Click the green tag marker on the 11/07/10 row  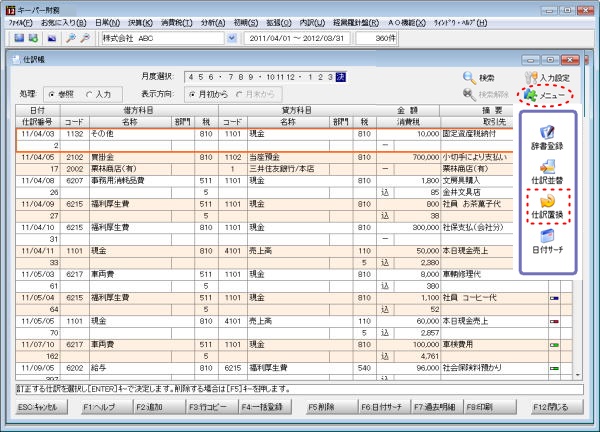[554, 345]
